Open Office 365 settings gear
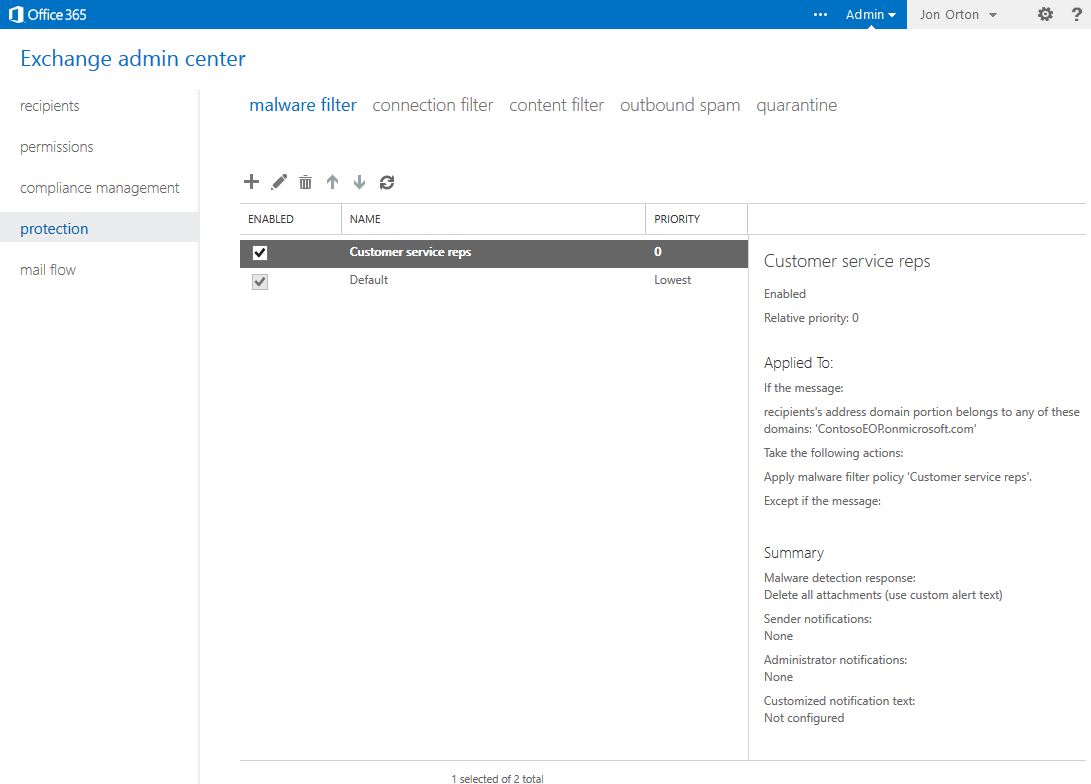The width and height of the screenshot is (1091, 784). pos(1045,14)
